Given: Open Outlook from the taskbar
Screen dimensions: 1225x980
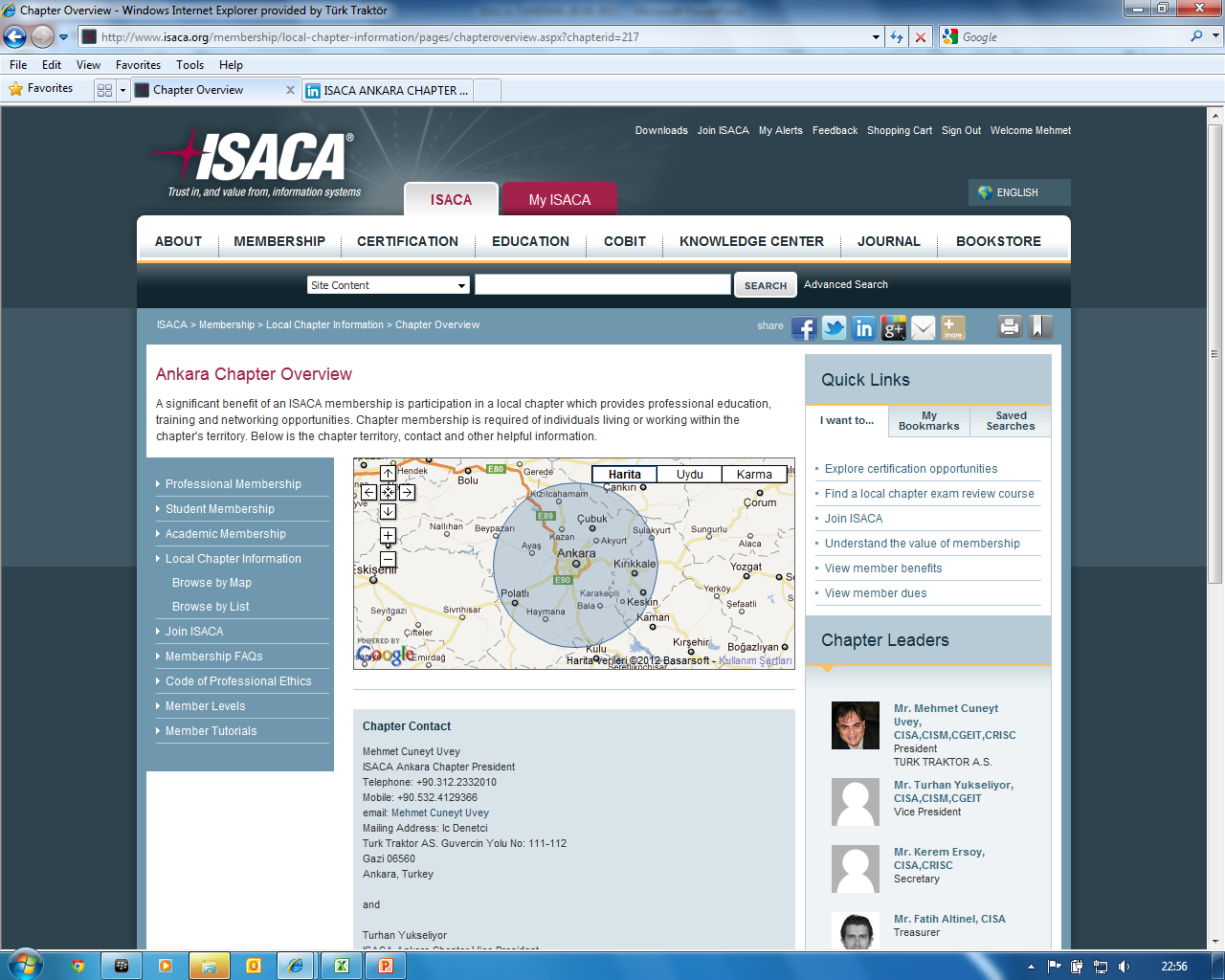Looking at the screenshot, I should (254, 966).
